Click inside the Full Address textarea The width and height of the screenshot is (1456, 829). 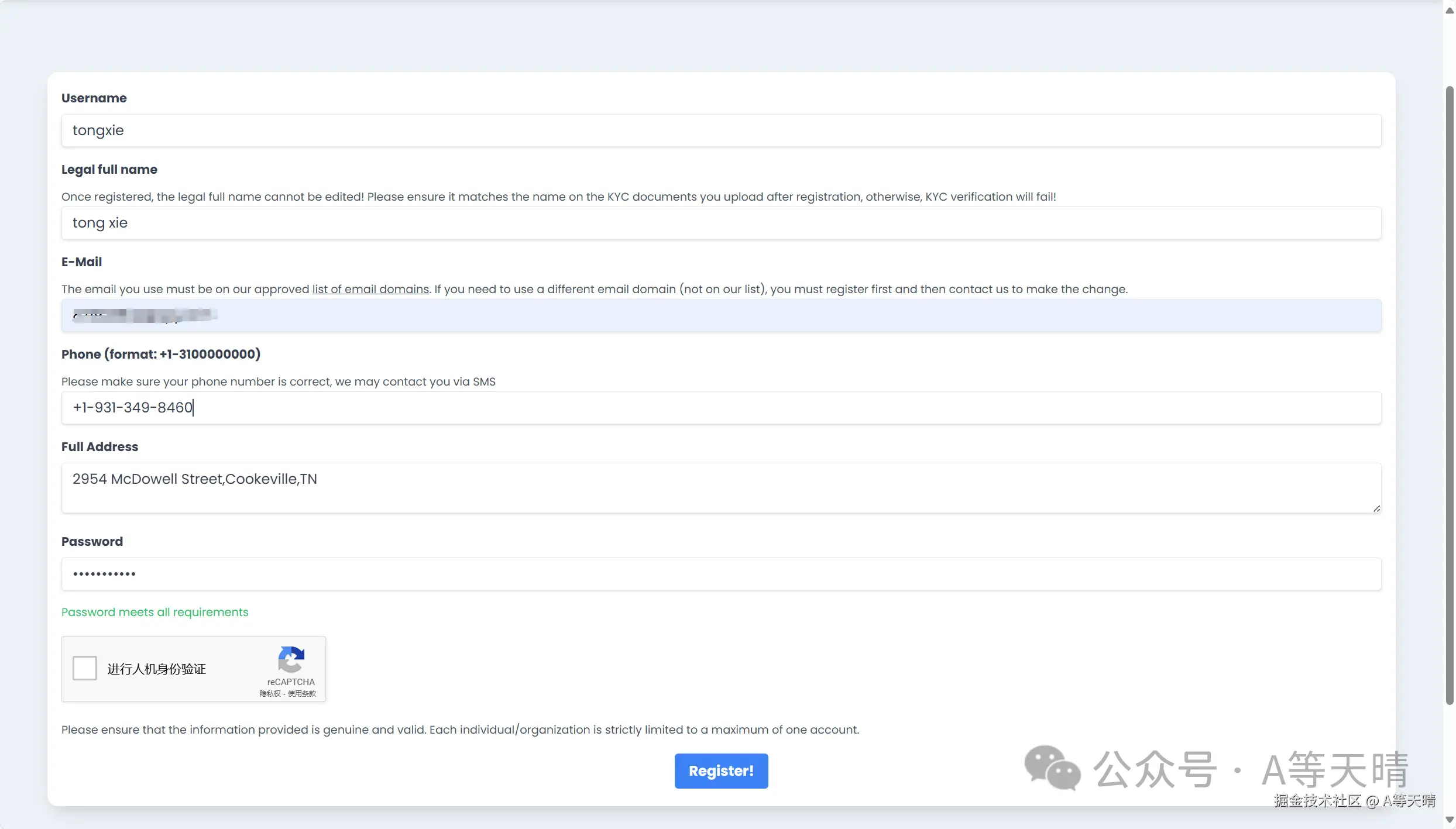tap(721, 488)
